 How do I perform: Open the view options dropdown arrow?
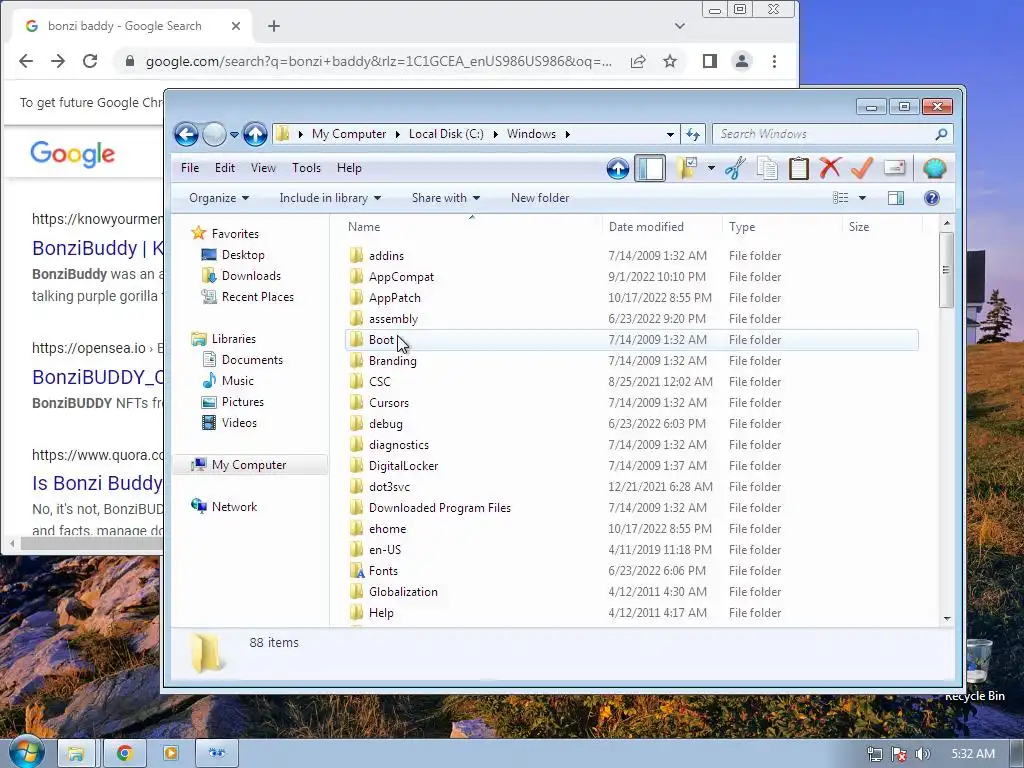(x=862, y=198)
